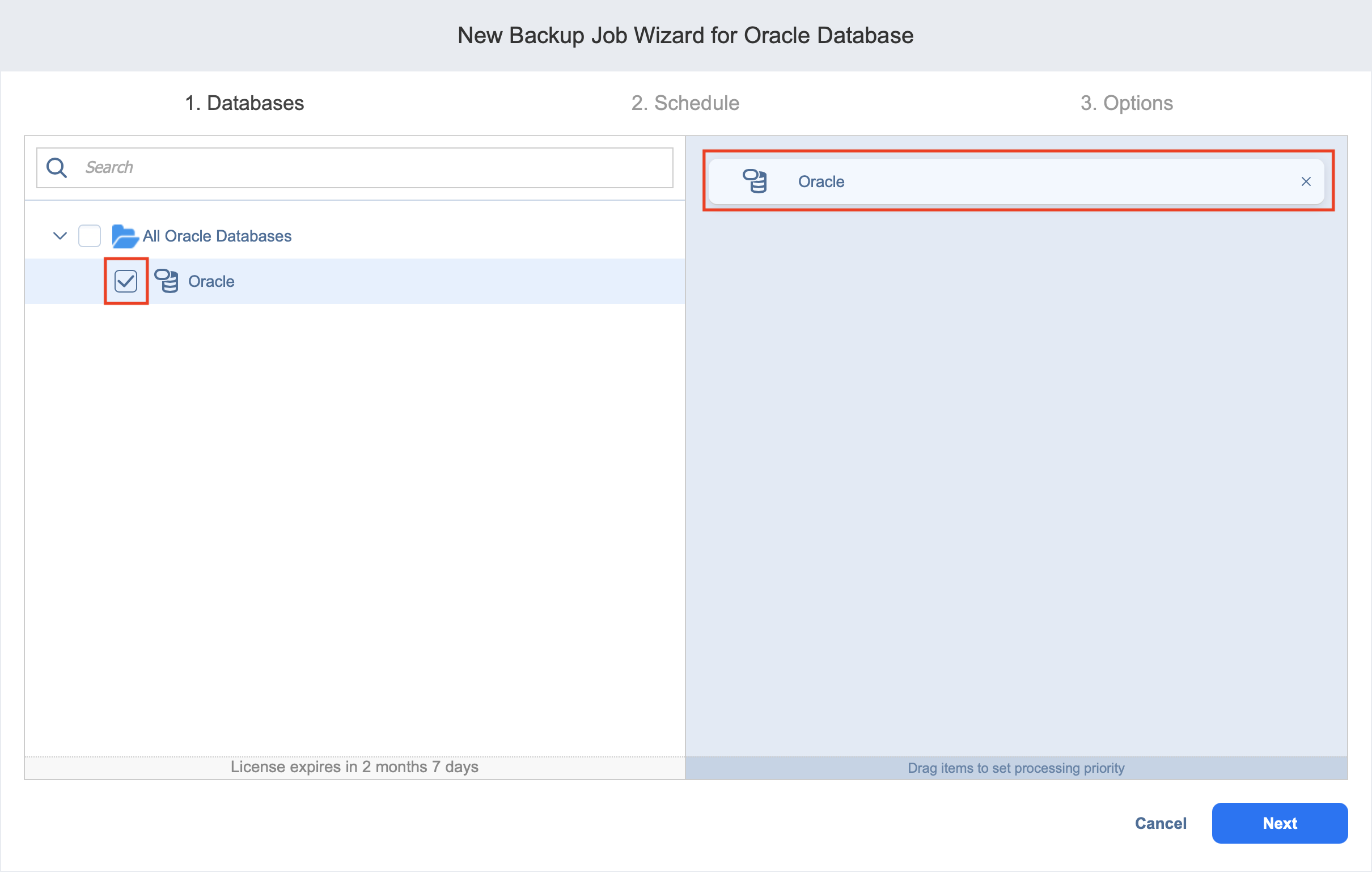1372x872 pixels.
Task: Collapse the All Oracle Databases tree node
Action: click(60, 235)
